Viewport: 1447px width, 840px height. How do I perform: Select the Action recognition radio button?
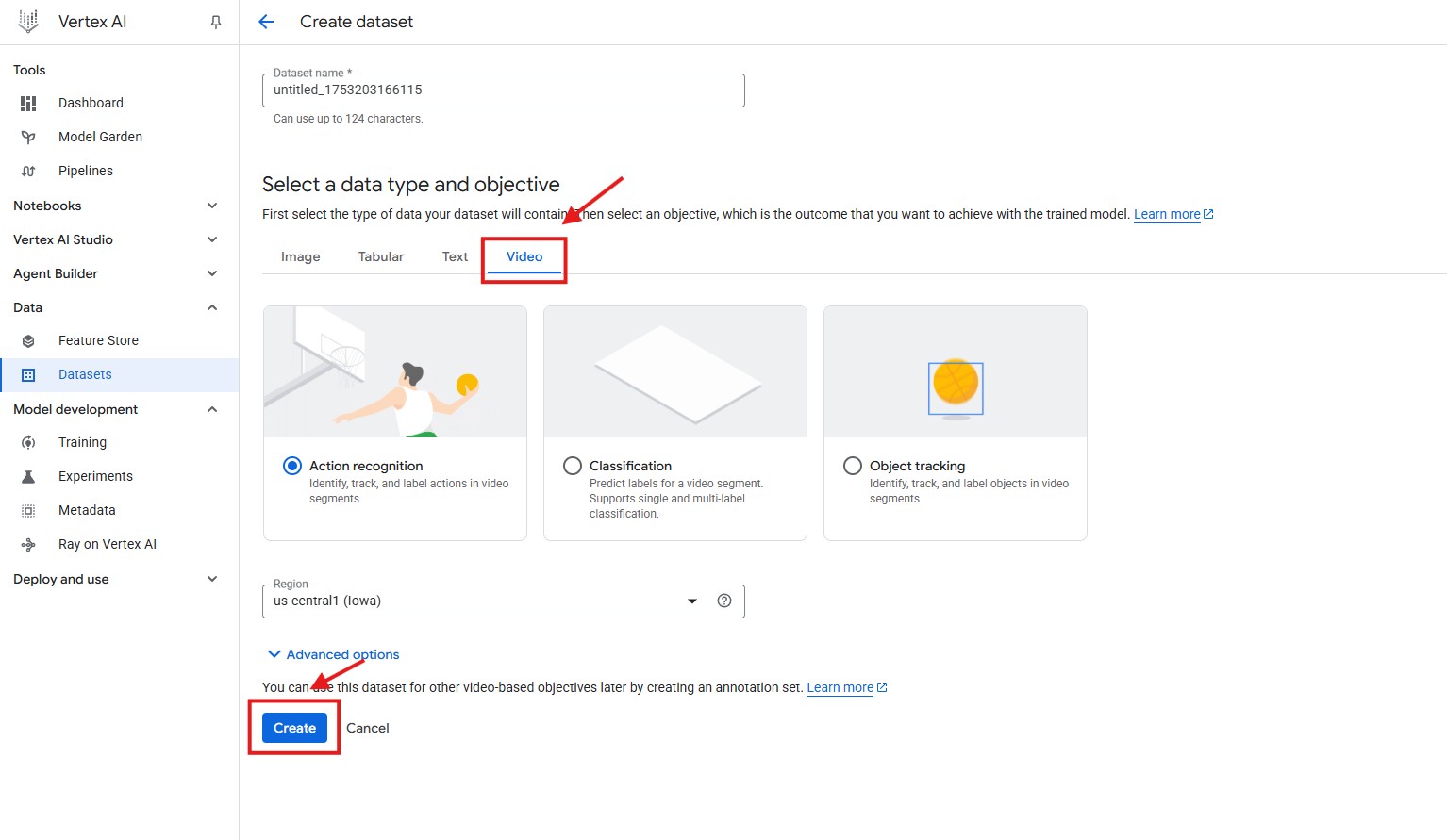292,466
